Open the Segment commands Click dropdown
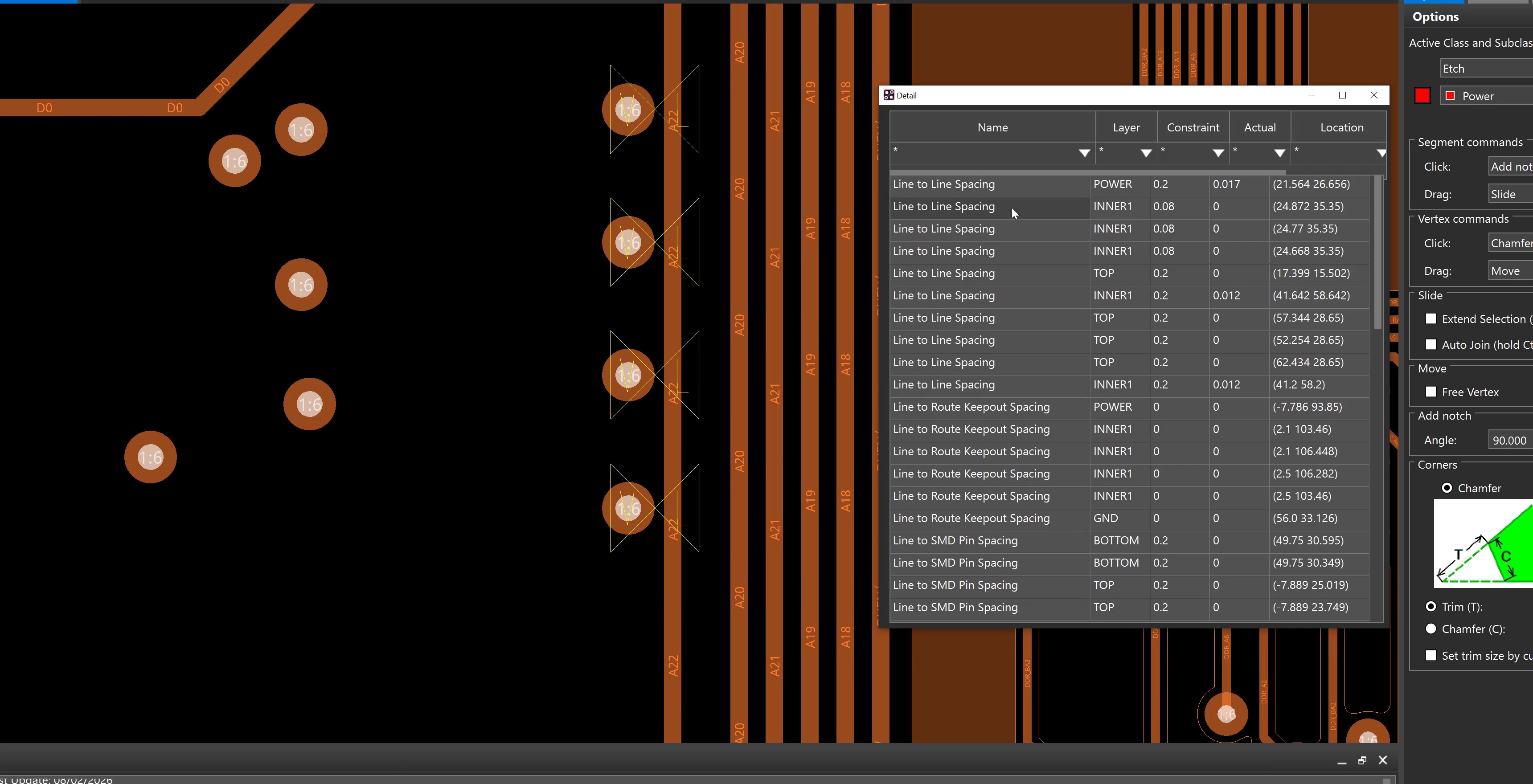1533x784 pixels. 1510,167
